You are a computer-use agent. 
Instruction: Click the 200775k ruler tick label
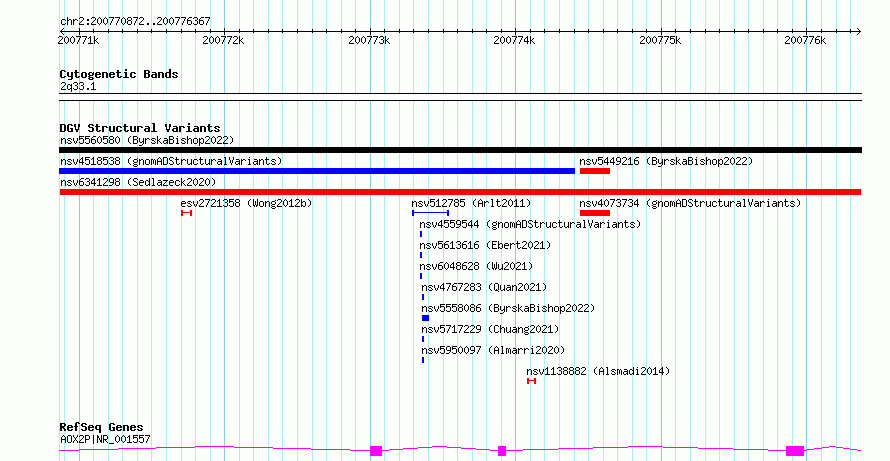pos(661,40)
